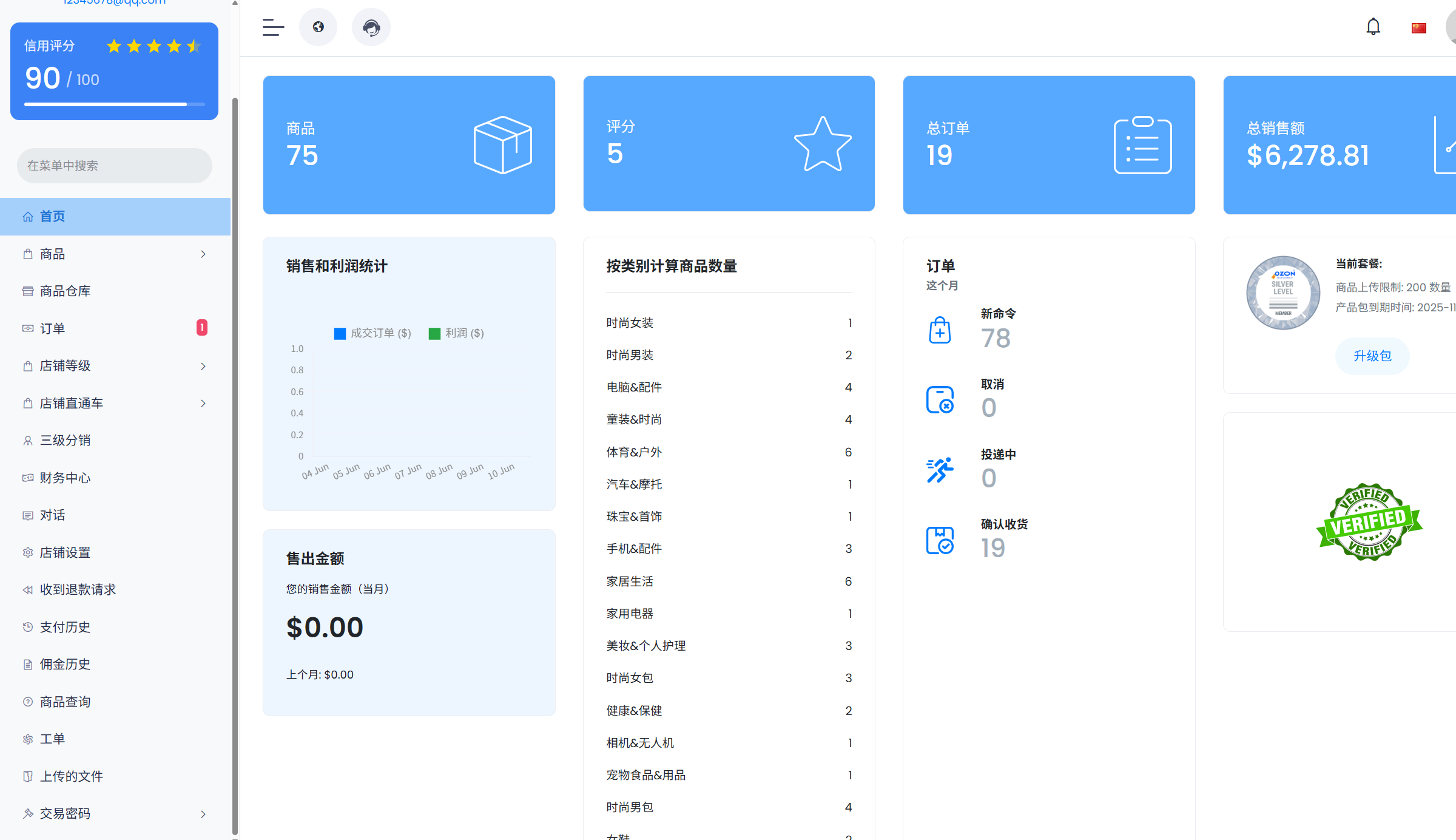This screenshot has height=840, width=1456.
Task: Click the 在菜单中搜索 search field
Action: pyautogui.click(x=114, y=166)
